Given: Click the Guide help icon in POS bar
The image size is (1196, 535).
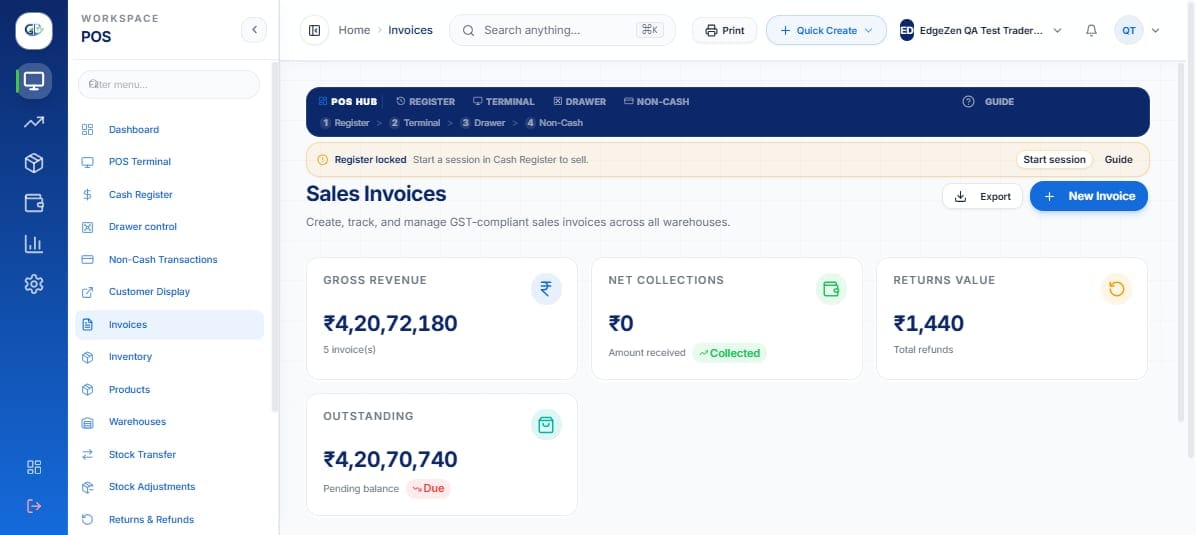Looking at the screenshot, I should coord(969,102).
